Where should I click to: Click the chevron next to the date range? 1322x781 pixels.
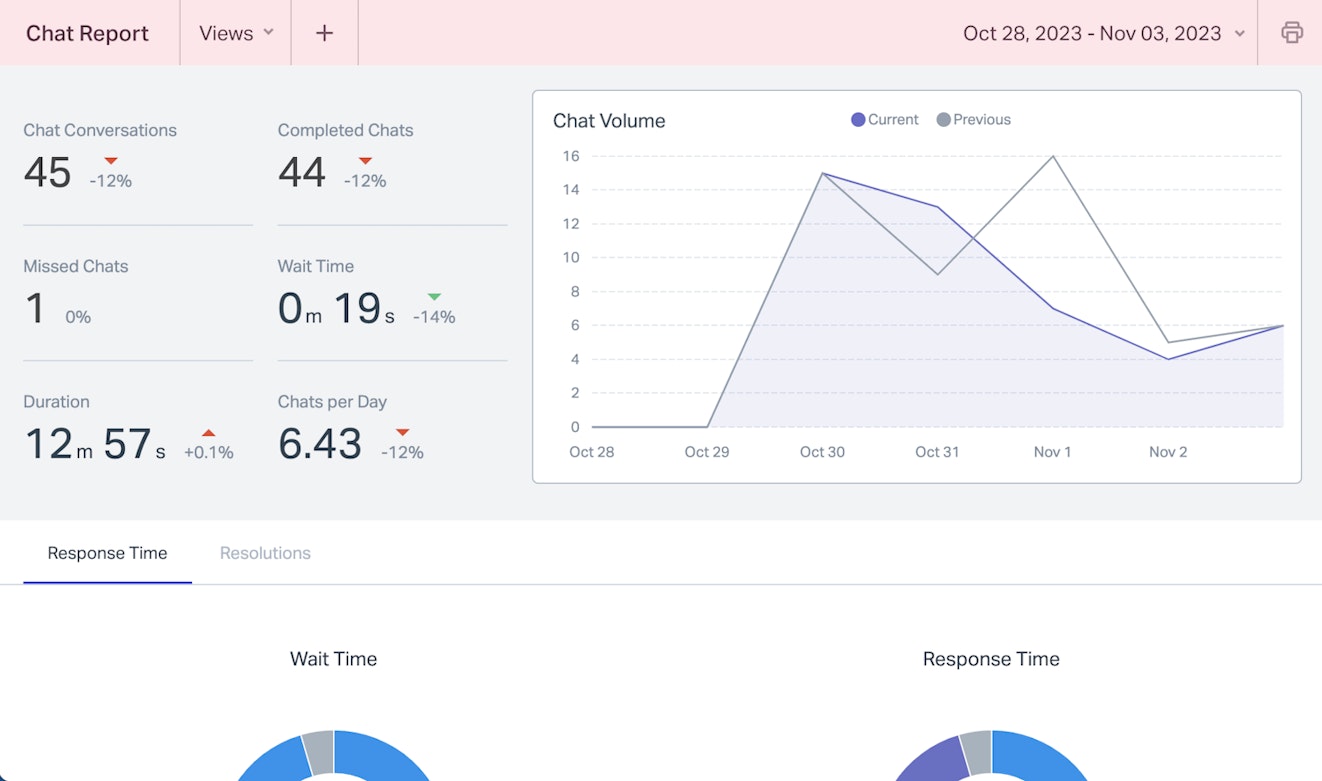(x=1240, y=34)
